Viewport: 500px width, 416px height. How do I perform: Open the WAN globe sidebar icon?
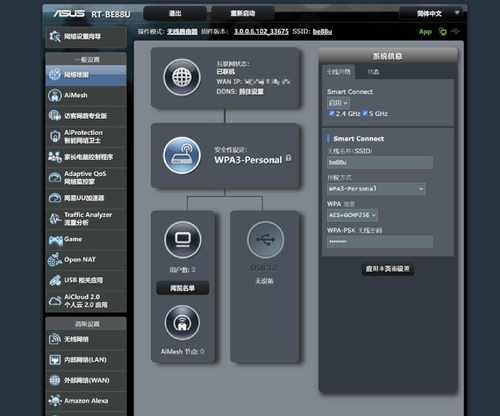tap(55, 380)
